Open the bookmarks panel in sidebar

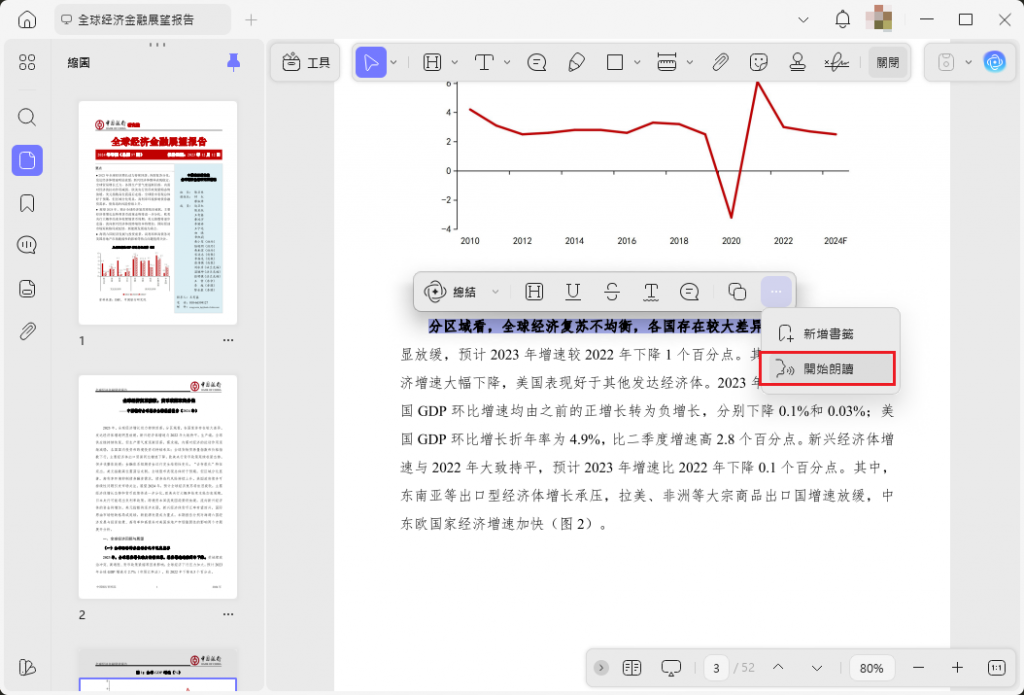26,202
